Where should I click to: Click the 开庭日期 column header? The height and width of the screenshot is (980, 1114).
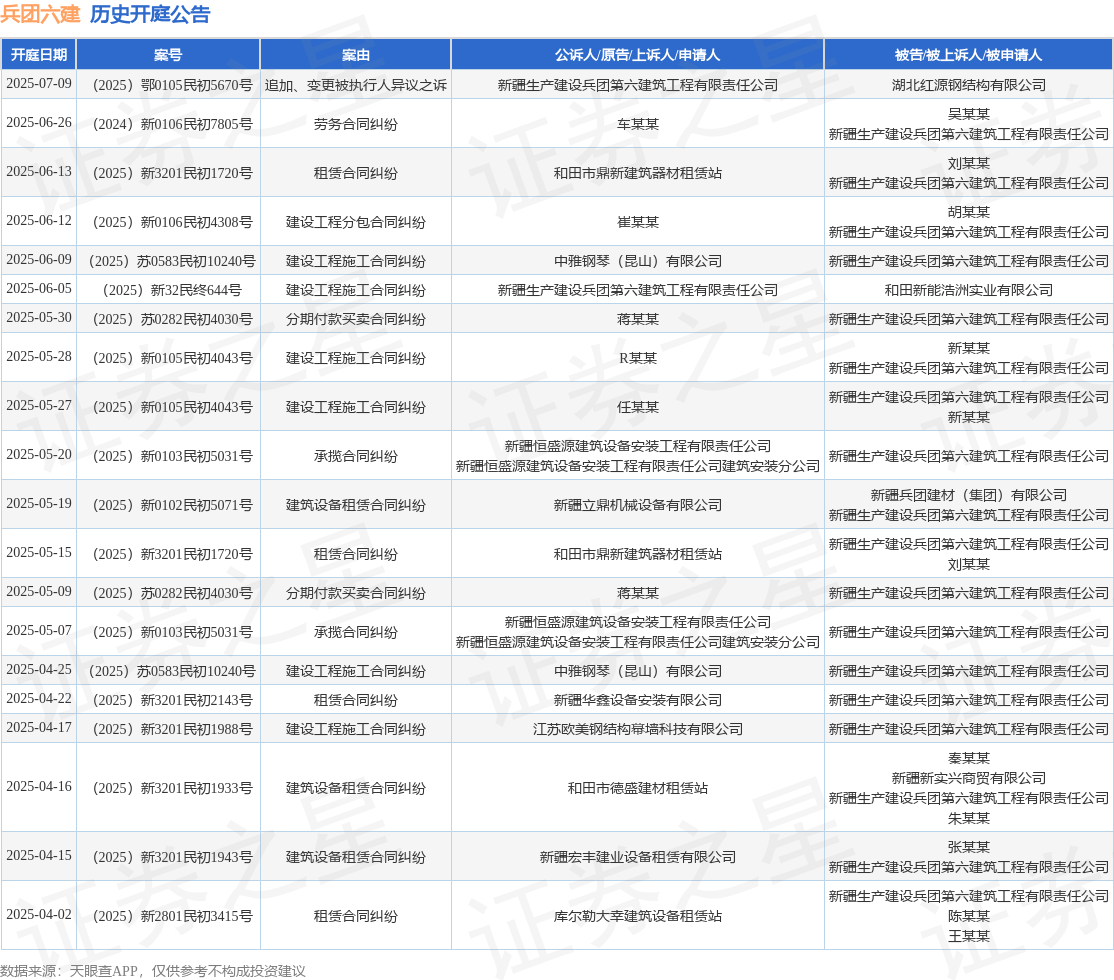tap(38, 55)
